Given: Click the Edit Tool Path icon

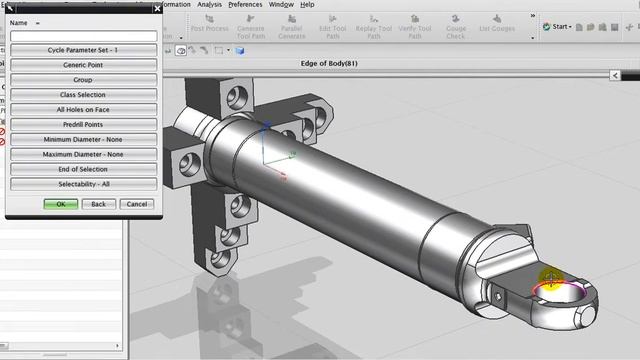Looking at the screenshot, I should click(333, 19).
